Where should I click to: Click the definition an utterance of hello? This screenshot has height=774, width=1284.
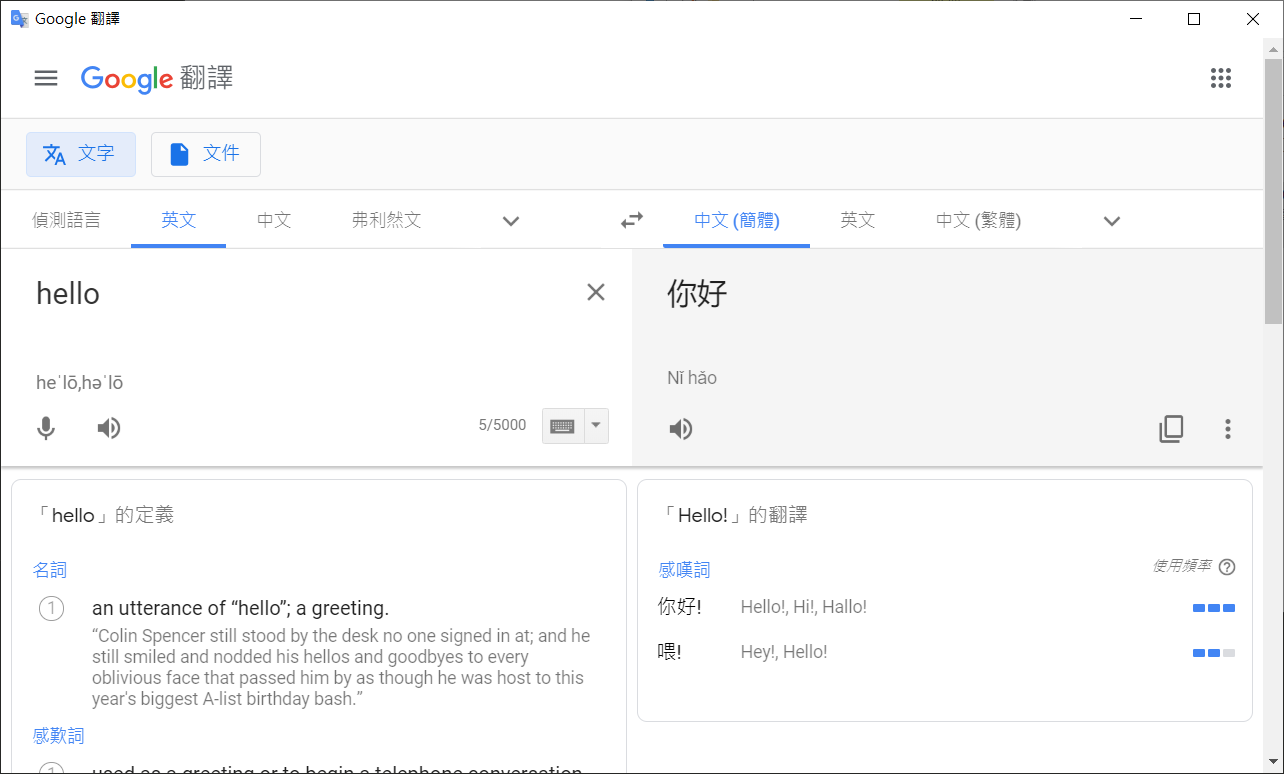240,608
